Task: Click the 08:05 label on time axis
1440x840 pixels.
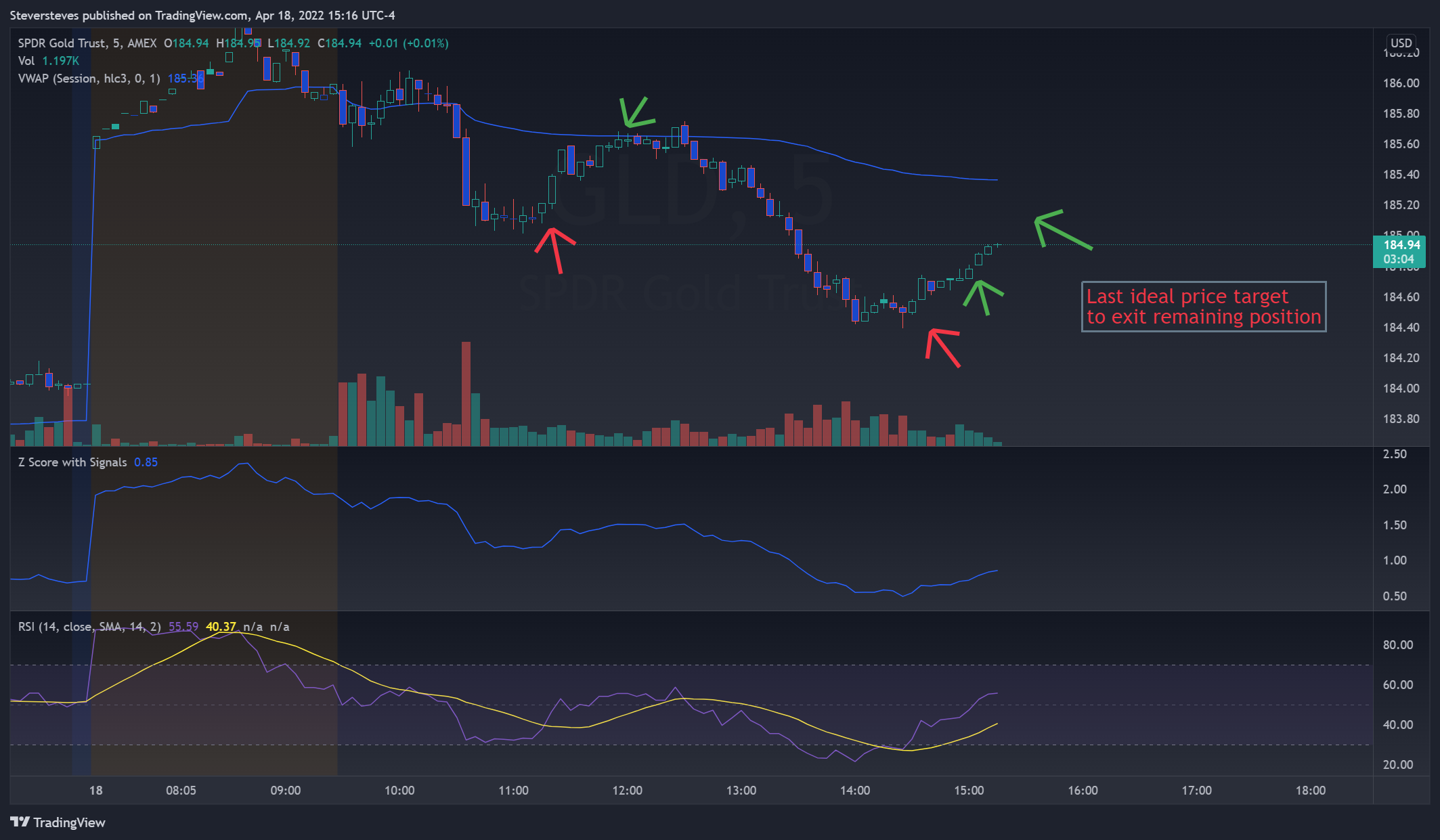Action: pos(181,791)
